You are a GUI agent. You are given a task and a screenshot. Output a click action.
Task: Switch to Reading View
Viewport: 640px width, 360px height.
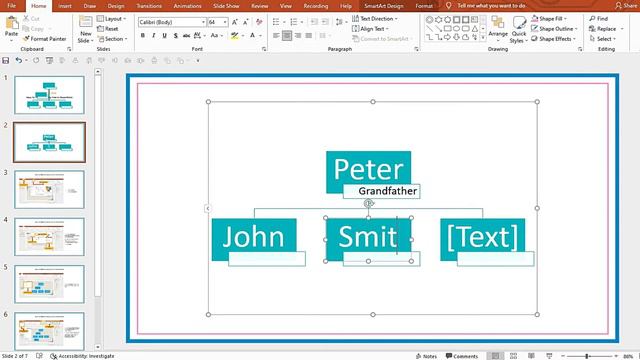pyautogui.click(x=531, y=356)
